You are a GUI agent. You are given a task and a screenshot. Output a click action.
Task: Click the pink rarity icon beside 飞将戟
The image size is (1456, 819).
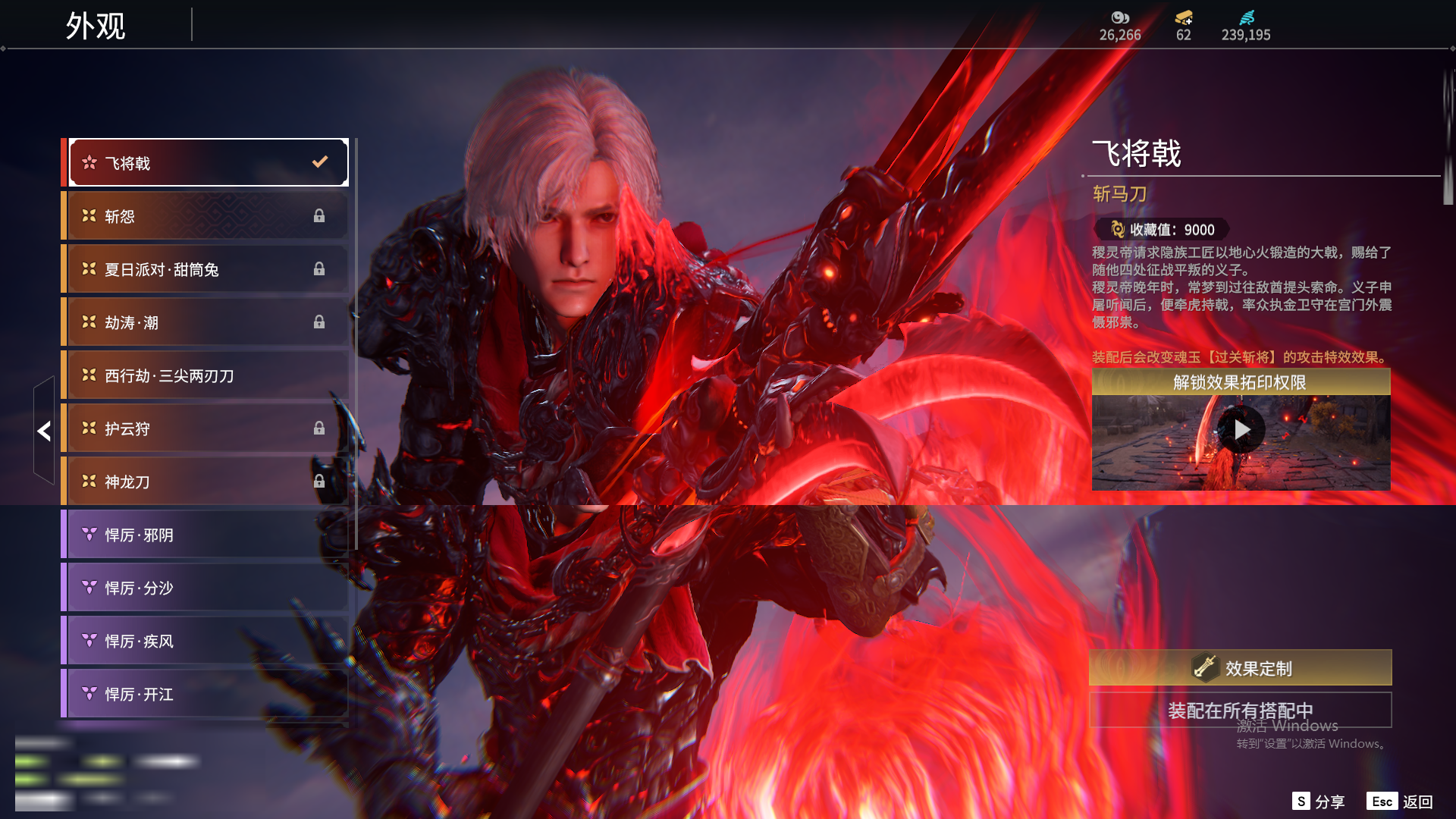click(x=89, y=162)
